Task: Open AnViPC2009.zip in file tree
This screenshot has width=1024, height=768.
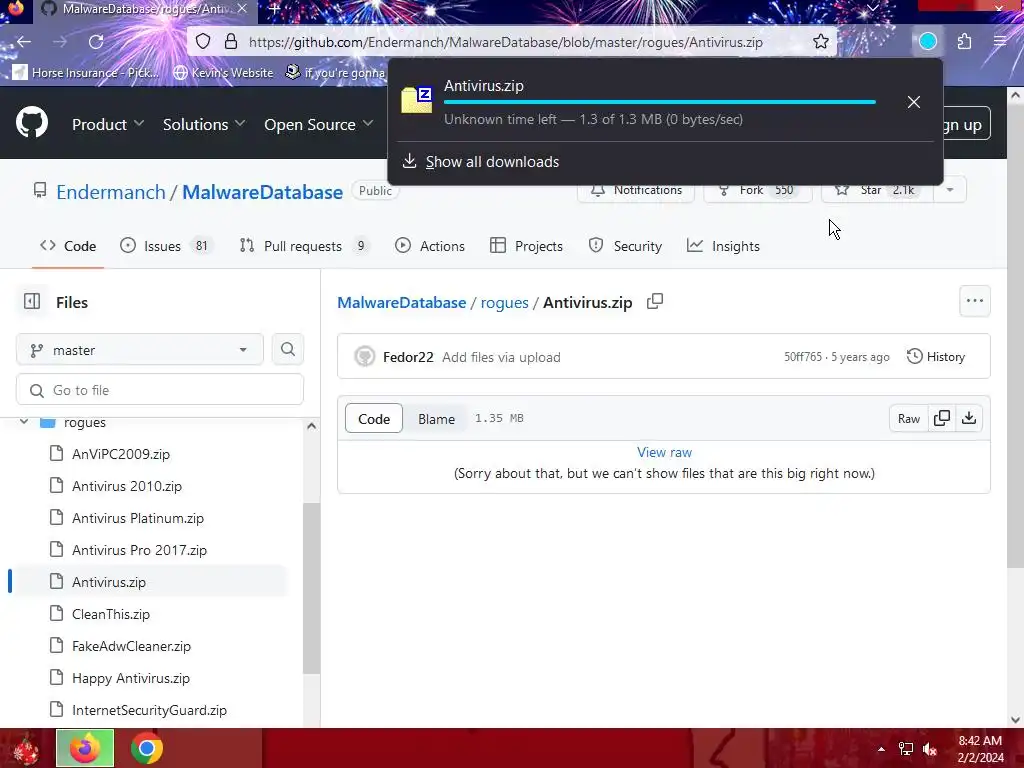Action: pos(121,454)
